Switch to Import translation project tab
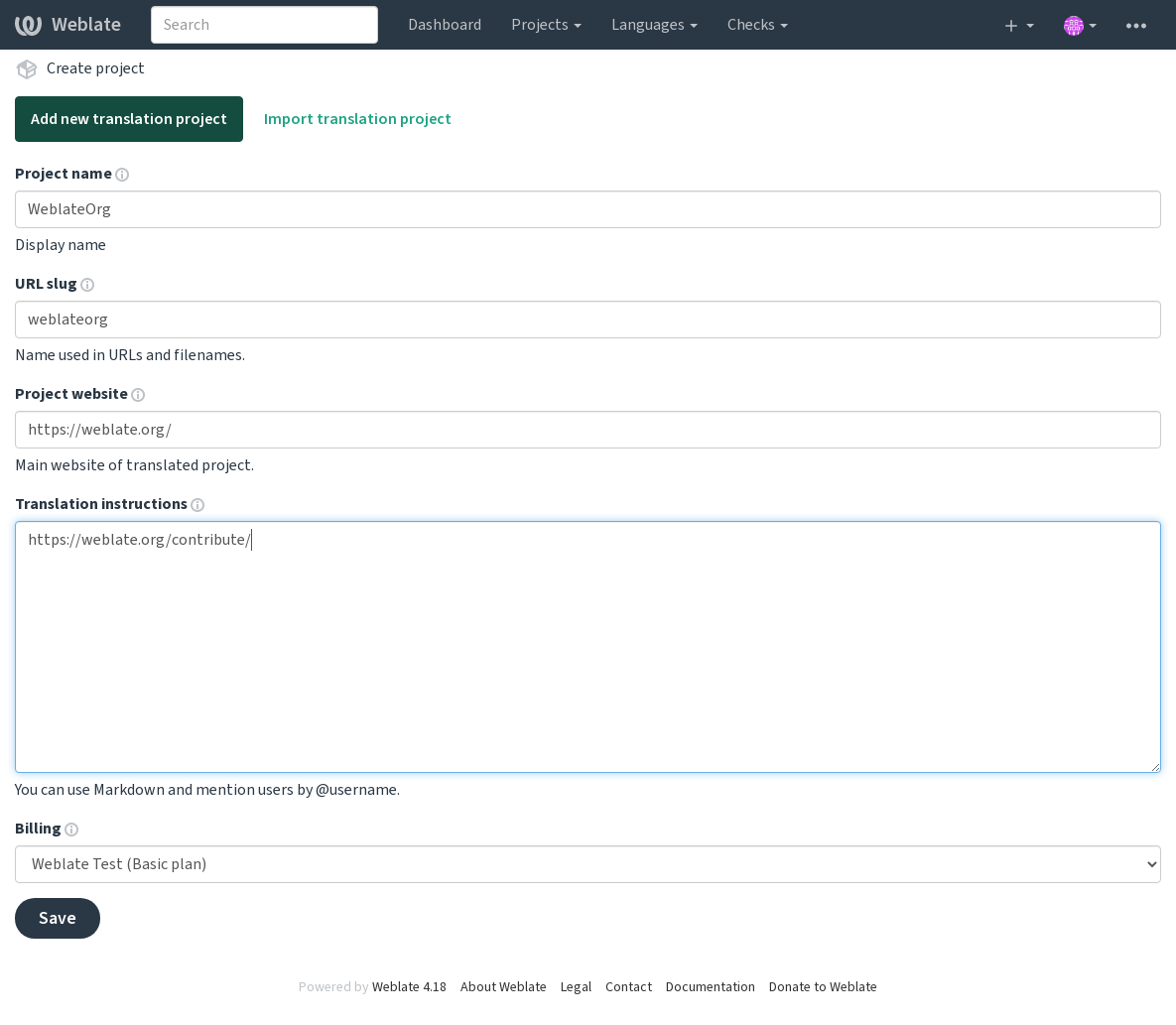 (x=357, y=119)
